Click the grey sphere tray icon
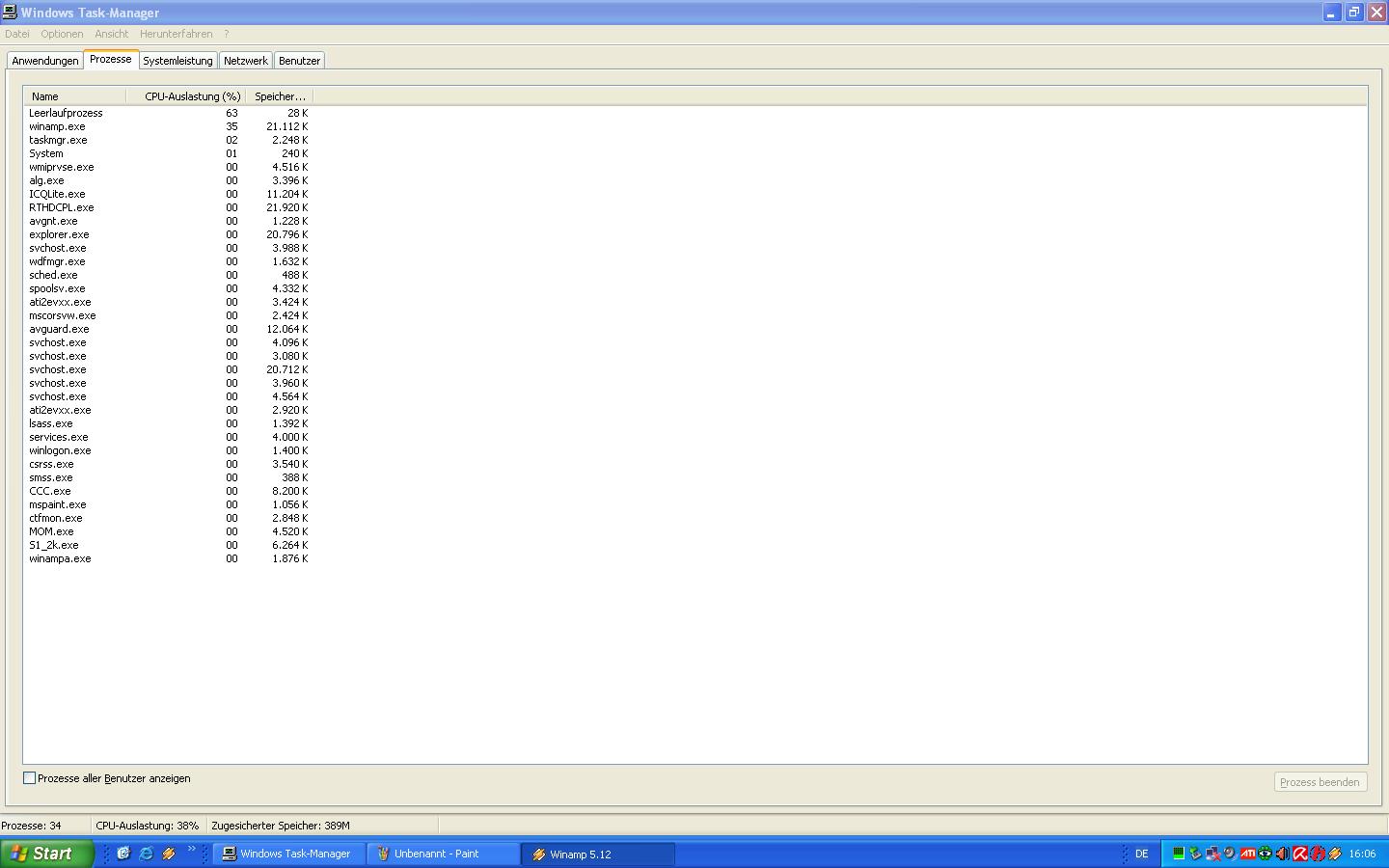Image resolution: width=1389 pixels, height=868 pixels. (1230, 854)
